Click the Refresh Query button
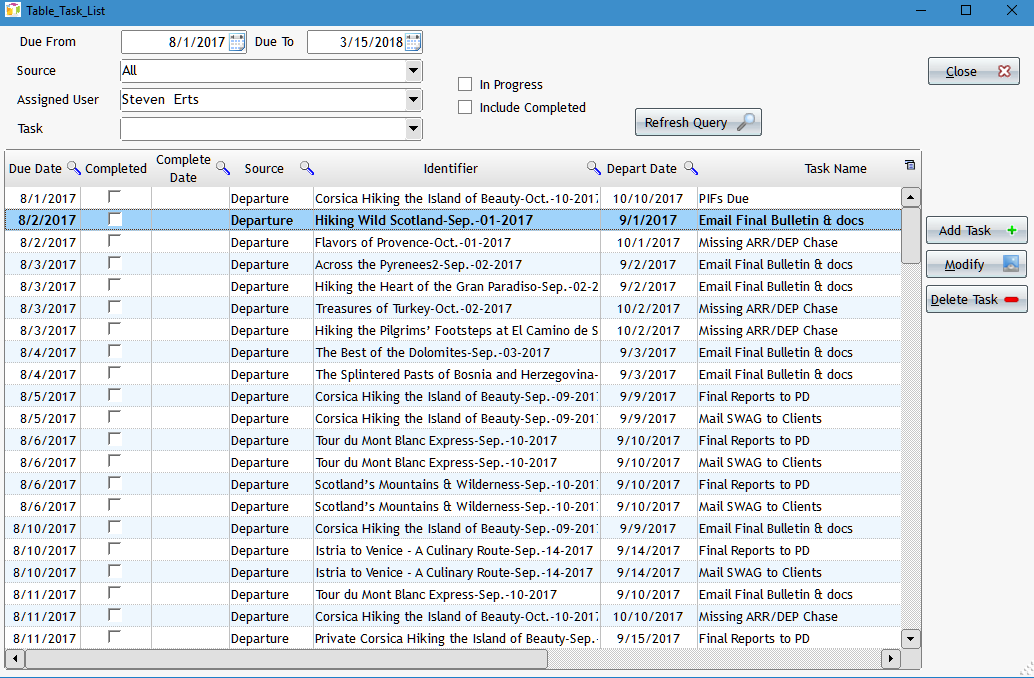The height and width of the screenshot is (678, 1034). point(698,123)
